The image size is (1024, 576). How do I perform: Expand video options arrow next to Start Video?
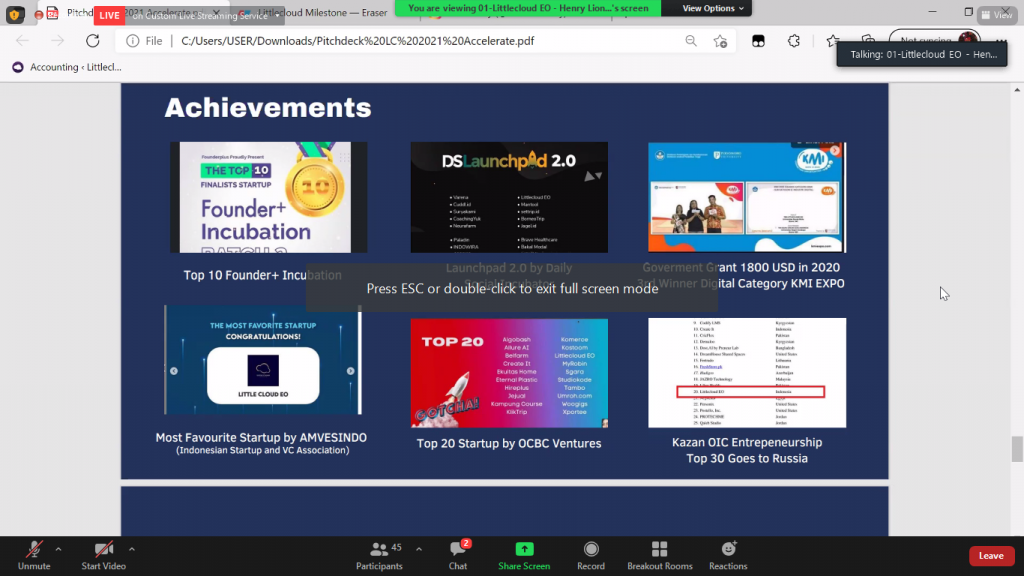(131, 549)
